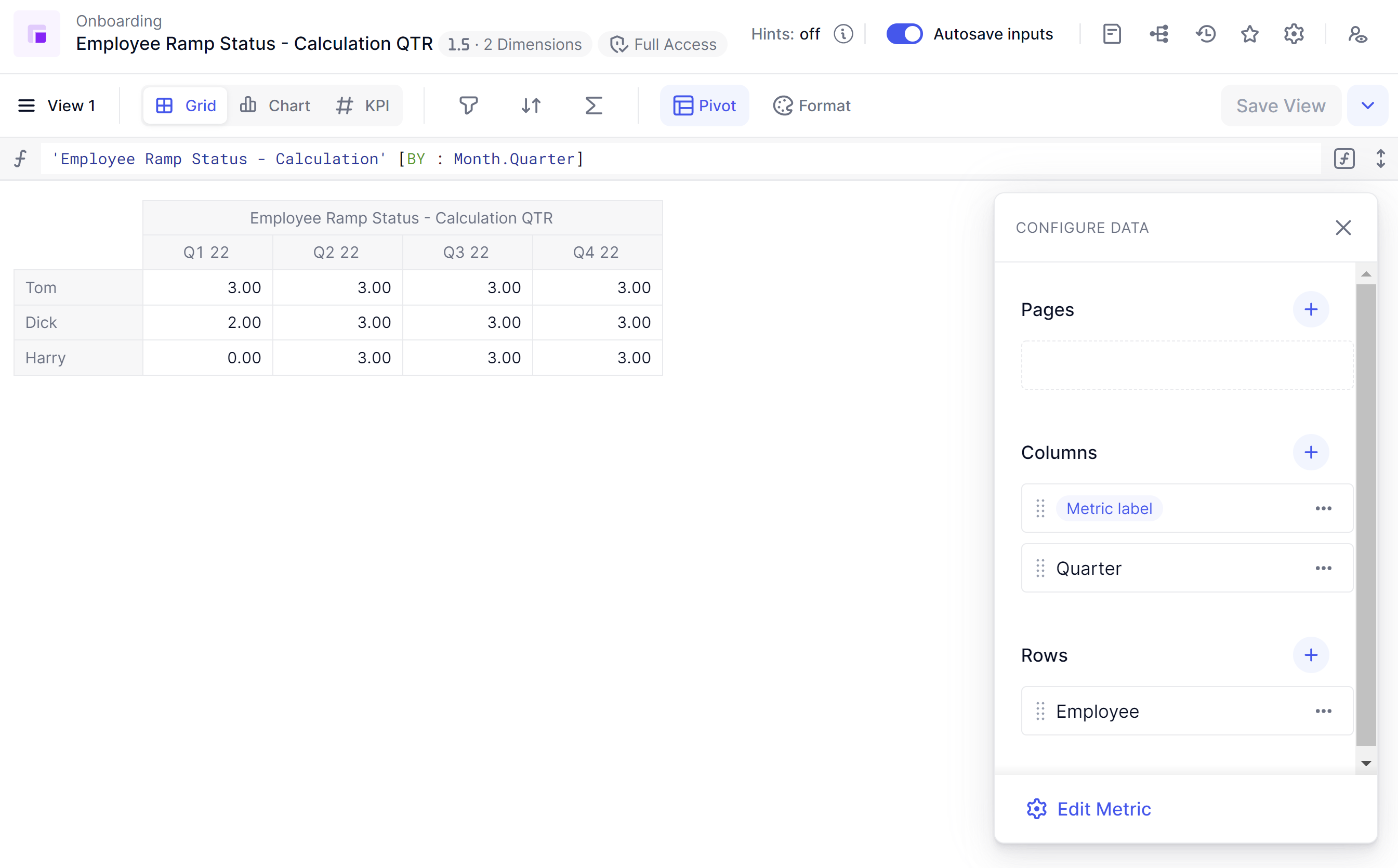Click the Employee drag handle
1398x868 pixels.
(1040, 711)
